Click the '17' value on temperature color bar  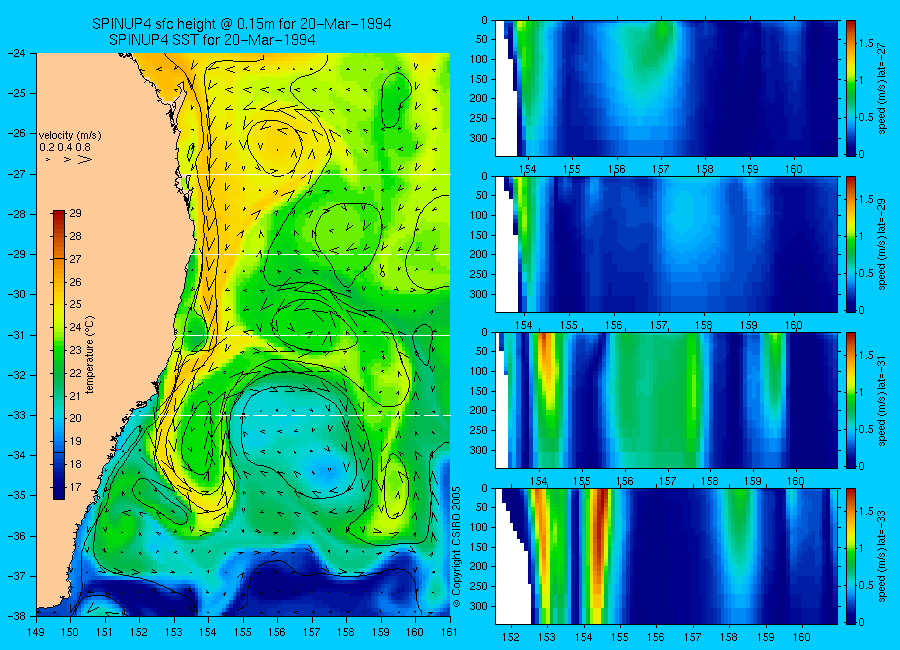coord(76,487)
